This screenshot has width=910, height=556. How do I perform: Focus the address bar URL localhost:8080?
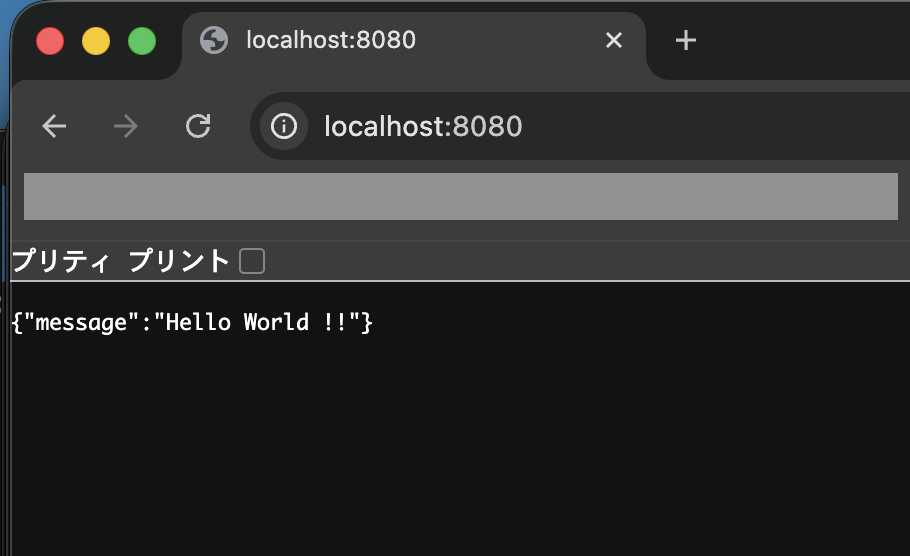pos(423,126)
